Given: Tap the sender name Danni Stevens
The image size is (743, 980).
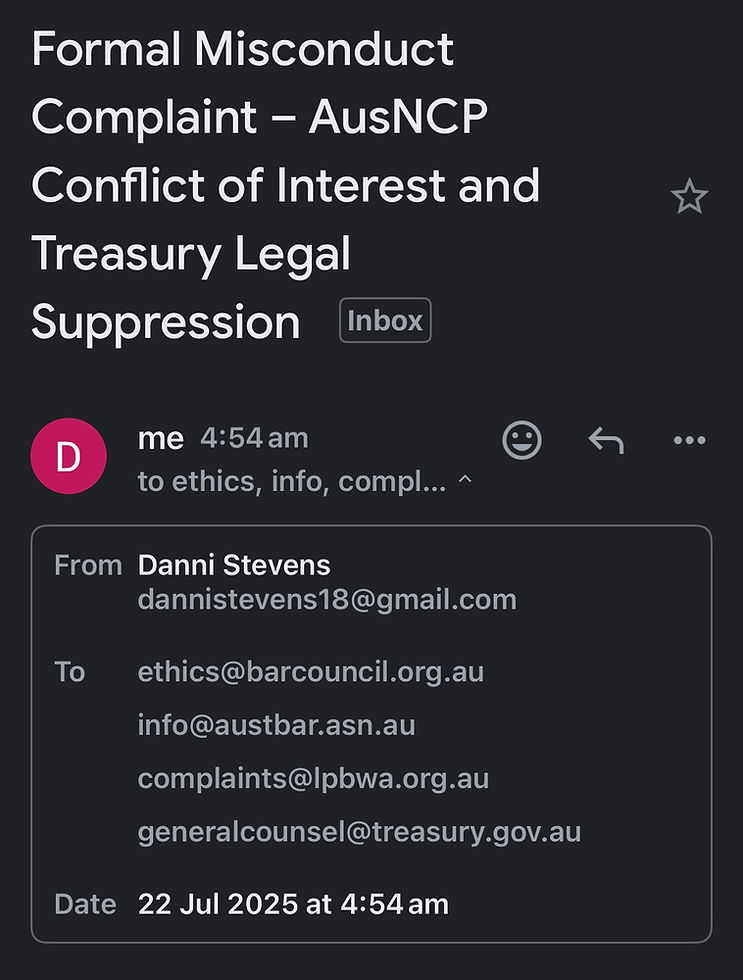Looking at the screenshot, I should point(234,565).
